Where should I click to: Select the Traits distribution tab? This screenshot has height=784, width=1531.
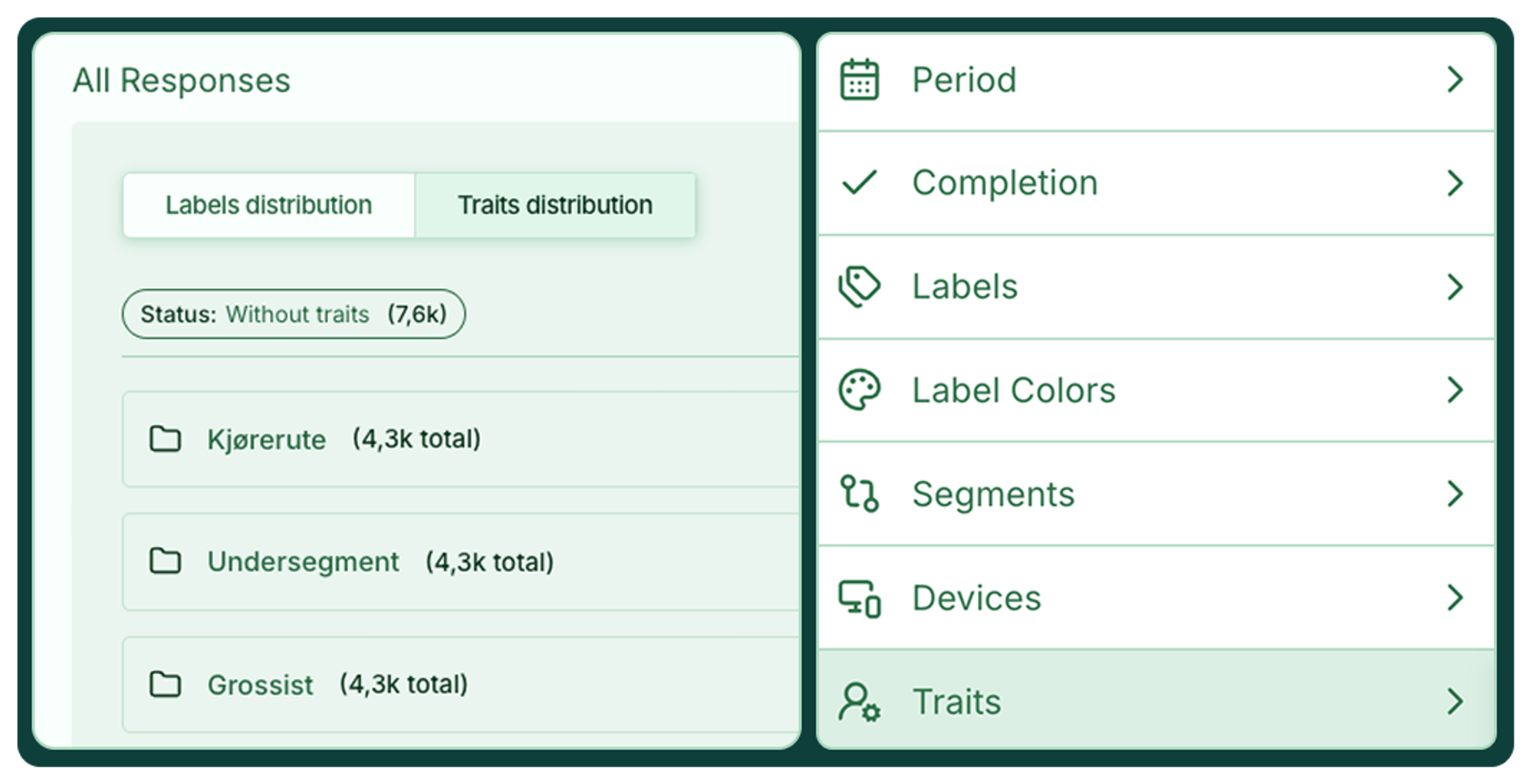point(555,206)
